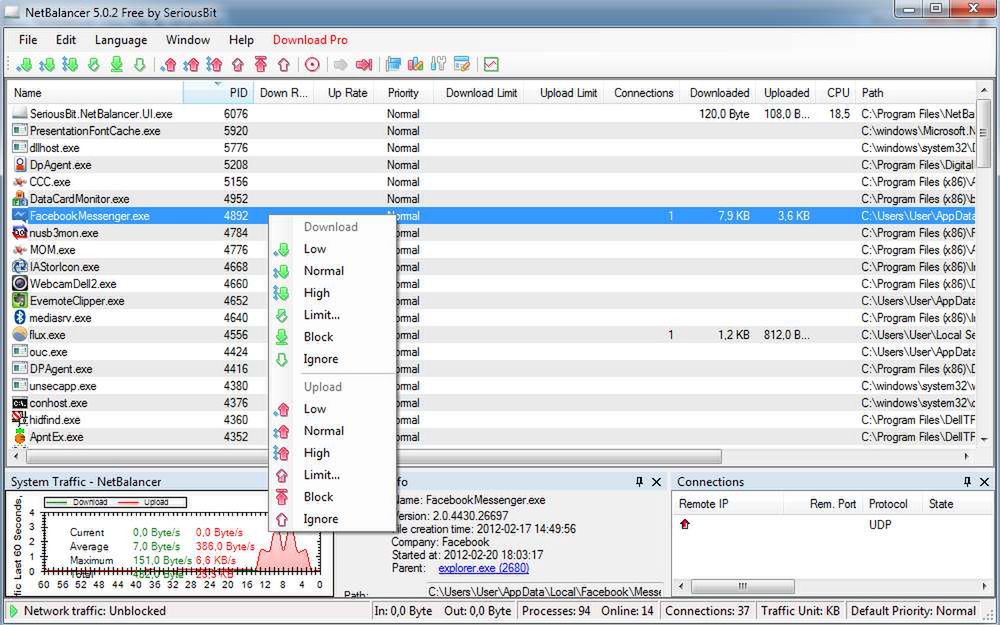Click the FacebookMessenger.exe process icon
This screenshot has width=1000, height=625.
pos(20,216)
